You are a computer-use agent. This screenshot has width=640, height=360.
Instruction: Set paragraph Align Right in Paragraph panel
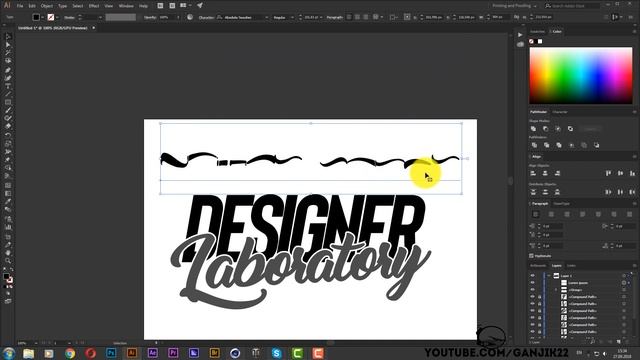567,214
